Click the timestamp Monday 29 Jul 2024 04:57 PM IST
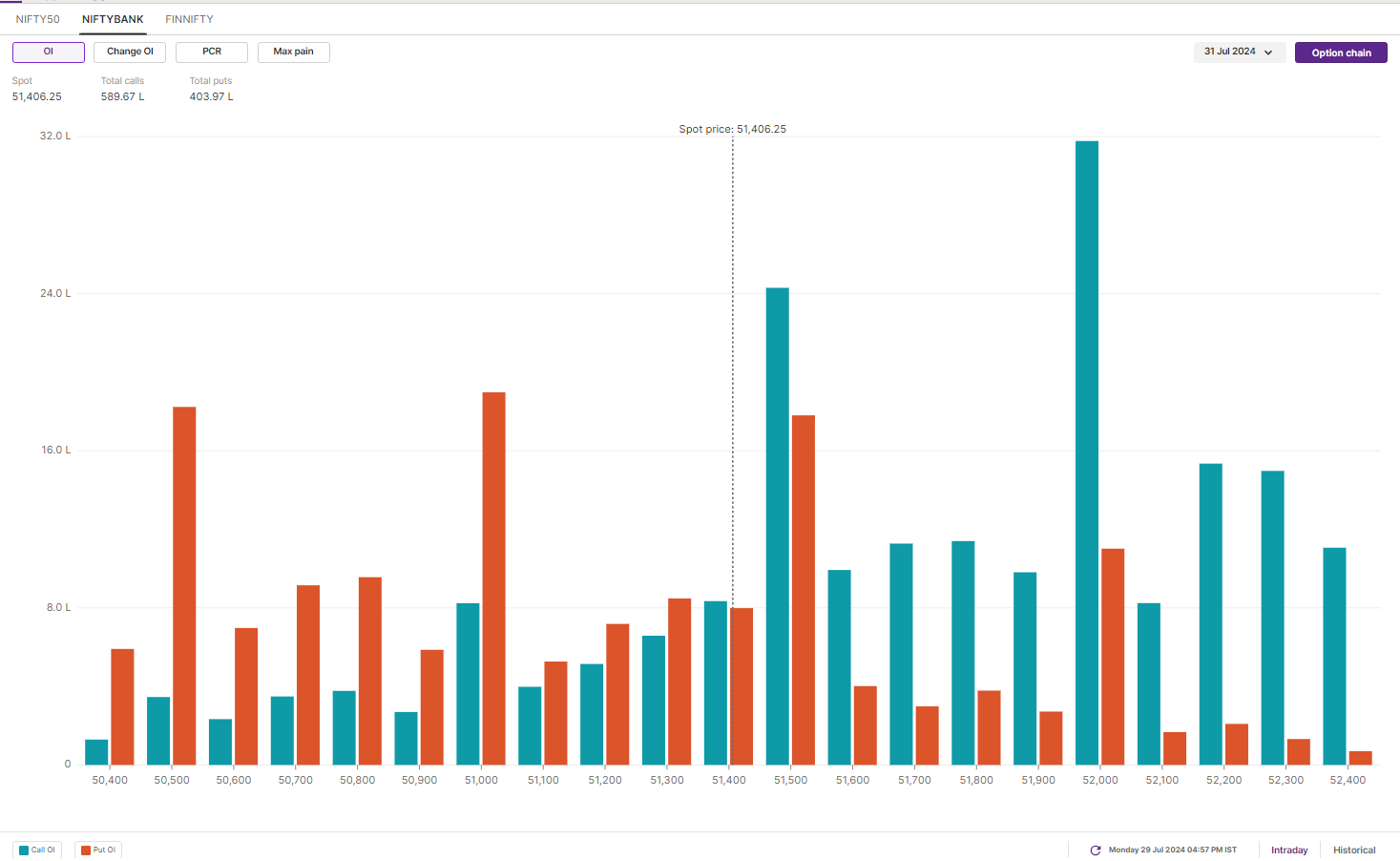This screenshot has height=861, width=1400. (x=1173, y=850)
